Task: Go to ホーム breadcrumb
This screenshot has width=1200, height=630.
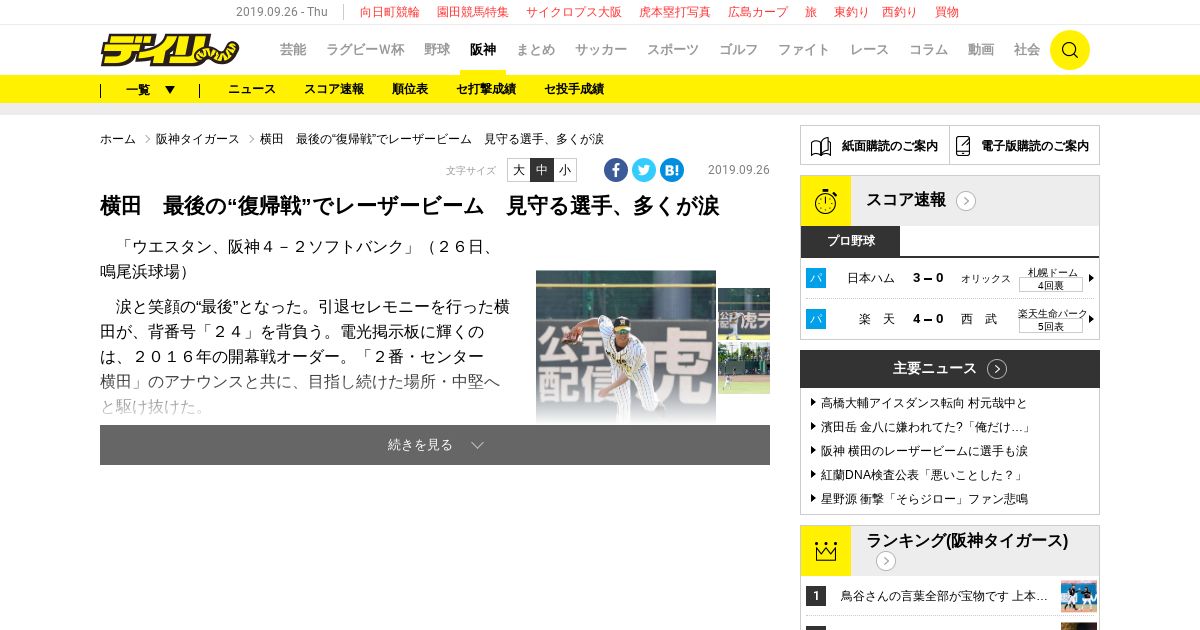Action: click(118, 139)
